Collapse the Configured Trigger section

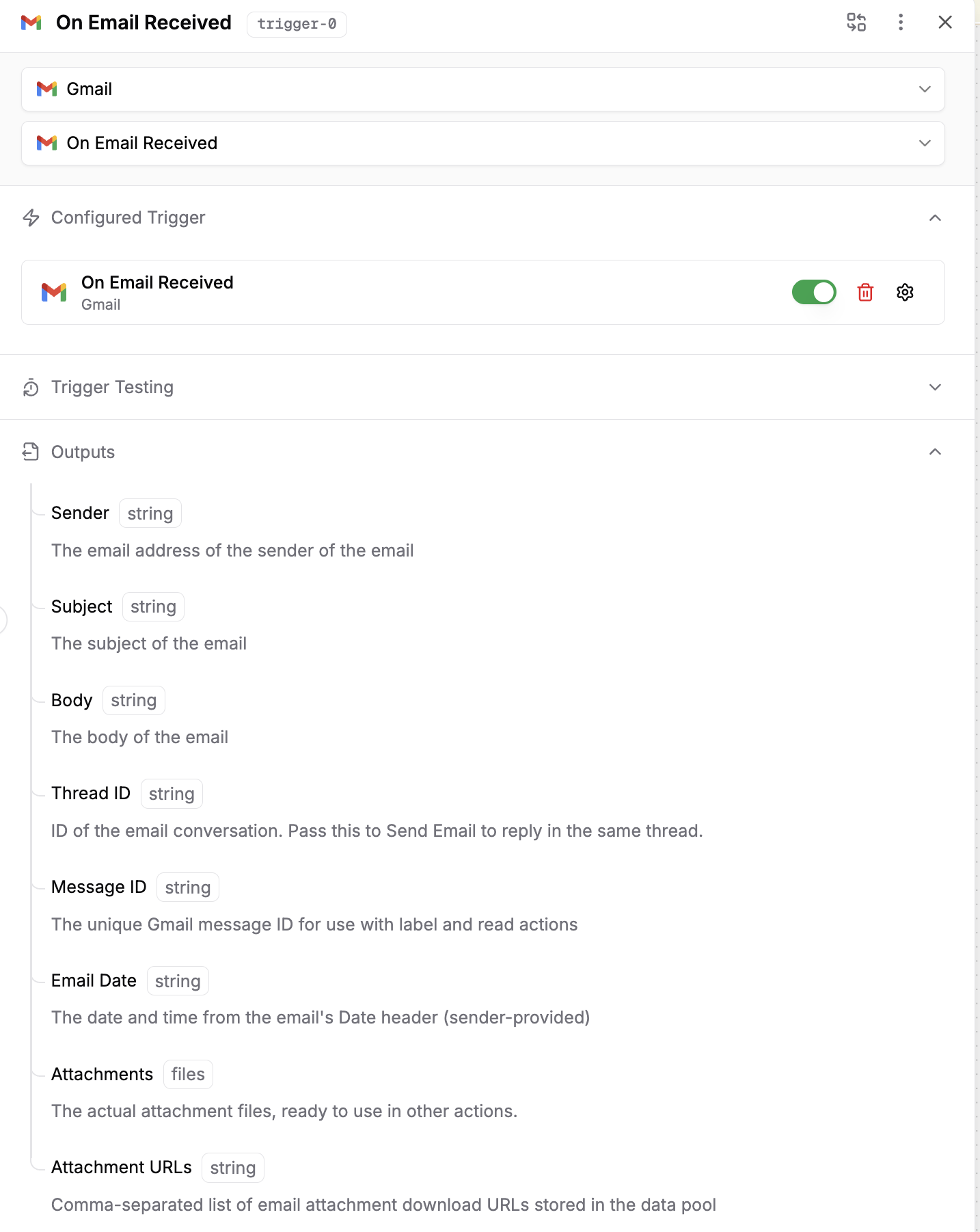pyautogui.click(x=935, y=218)
